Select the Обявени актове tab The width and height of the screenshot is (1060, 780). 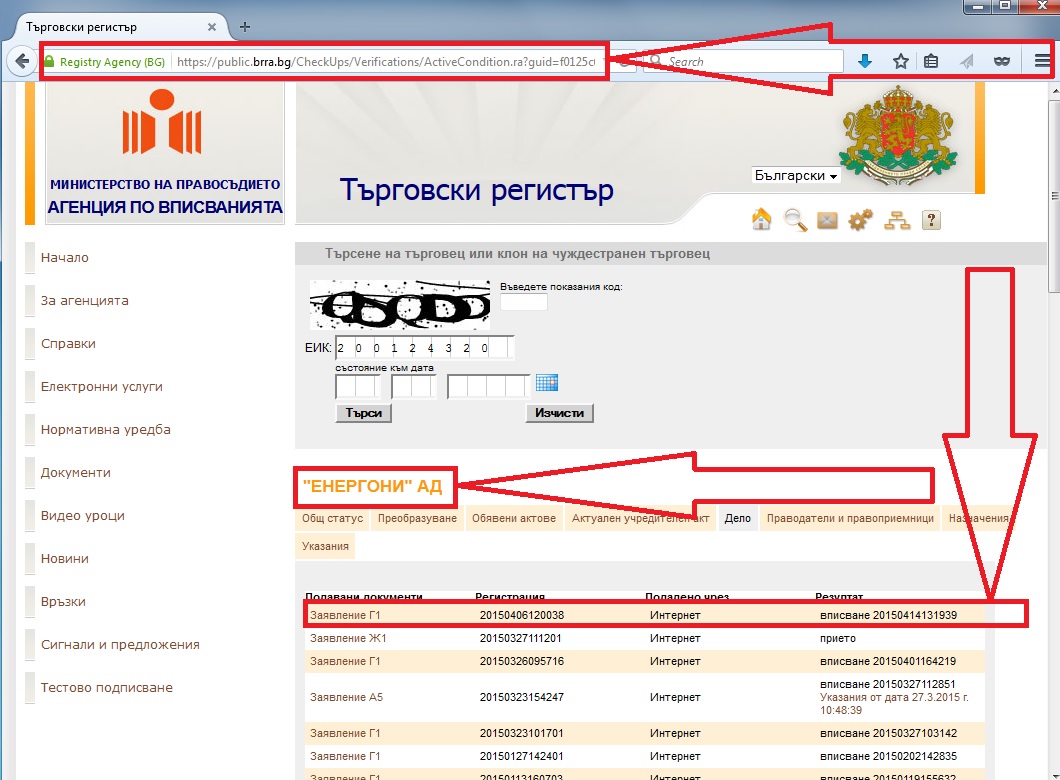click(x=514, y=518)
